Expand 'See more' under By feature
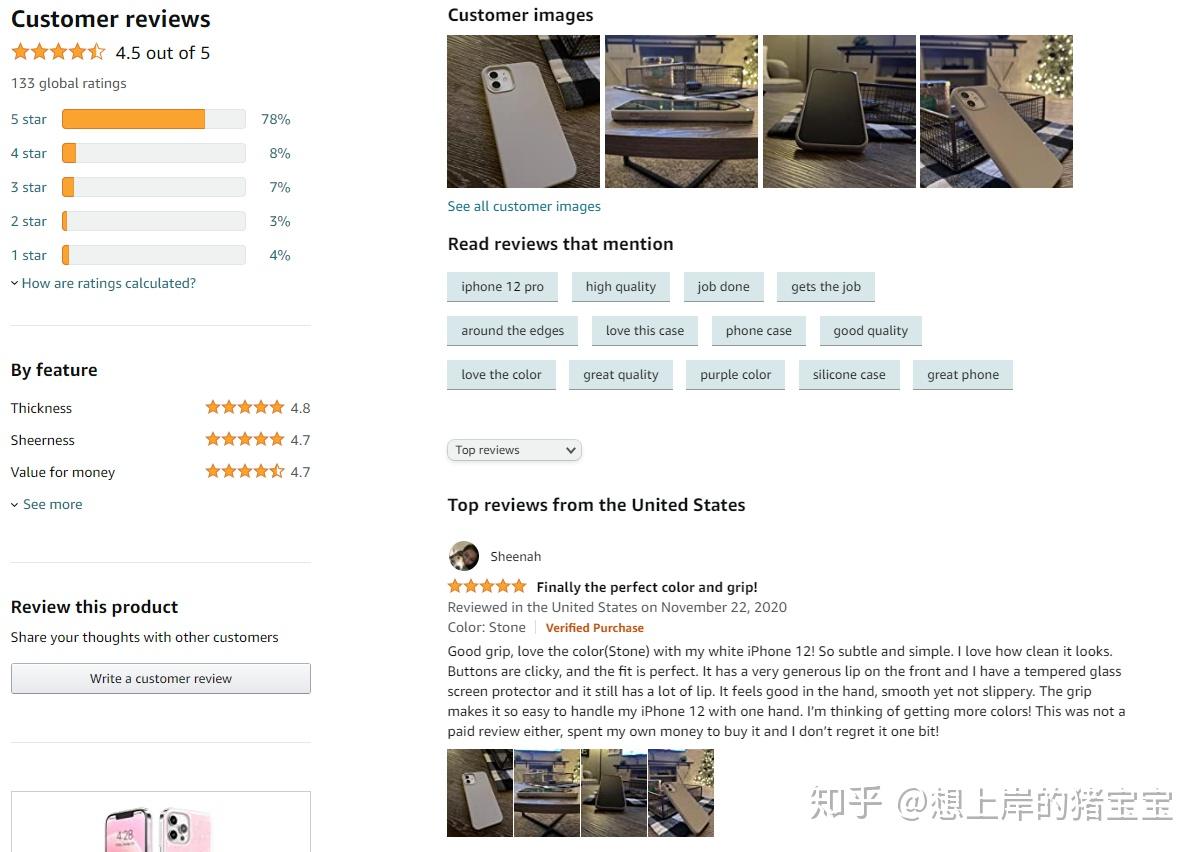The height and width of the screenshot is (852, 1204). click(x=47, y=504)
